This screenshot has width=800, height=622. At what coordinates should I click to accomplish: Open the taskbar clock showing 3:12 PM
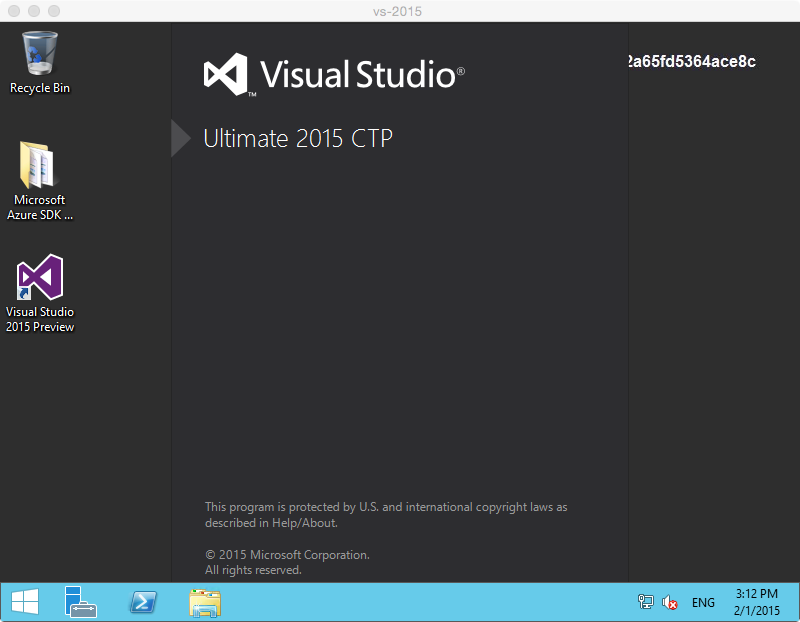point(757,602)
